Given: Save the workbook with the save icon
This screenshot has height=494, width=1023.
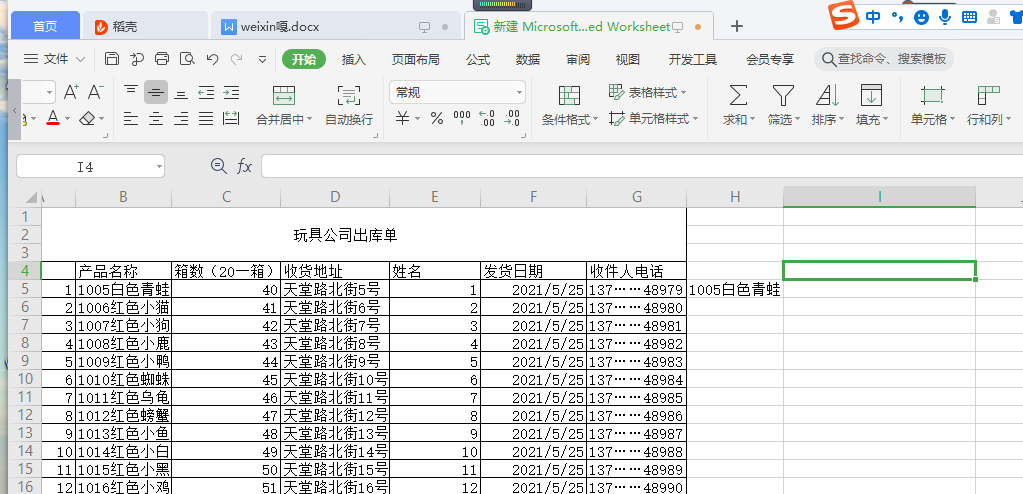Looking at the screenshot, I should coord(112,59).
